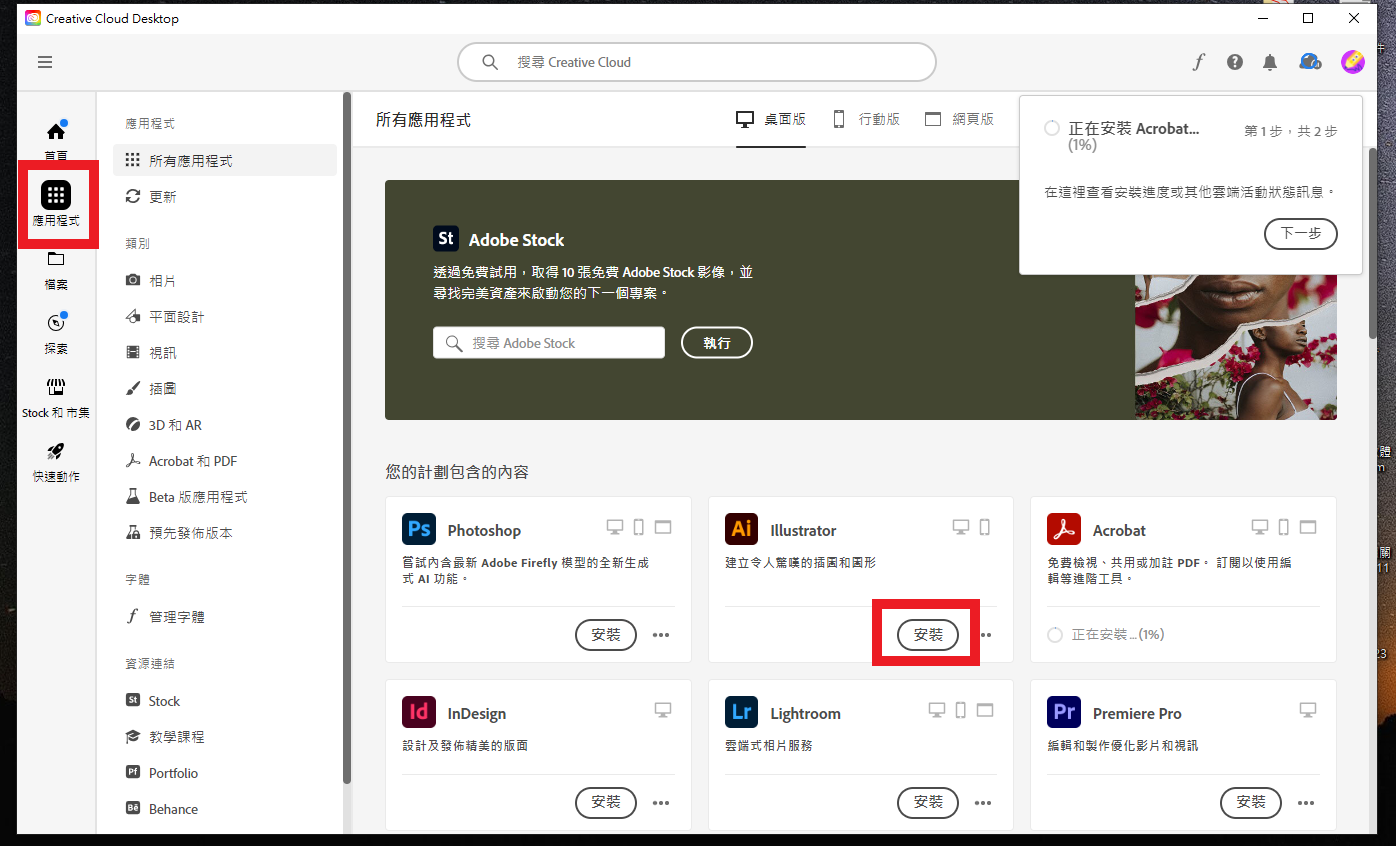1396x846 pixels.
Task: Open 預先發佈版本 prerelease category
Action: point(225,533)
